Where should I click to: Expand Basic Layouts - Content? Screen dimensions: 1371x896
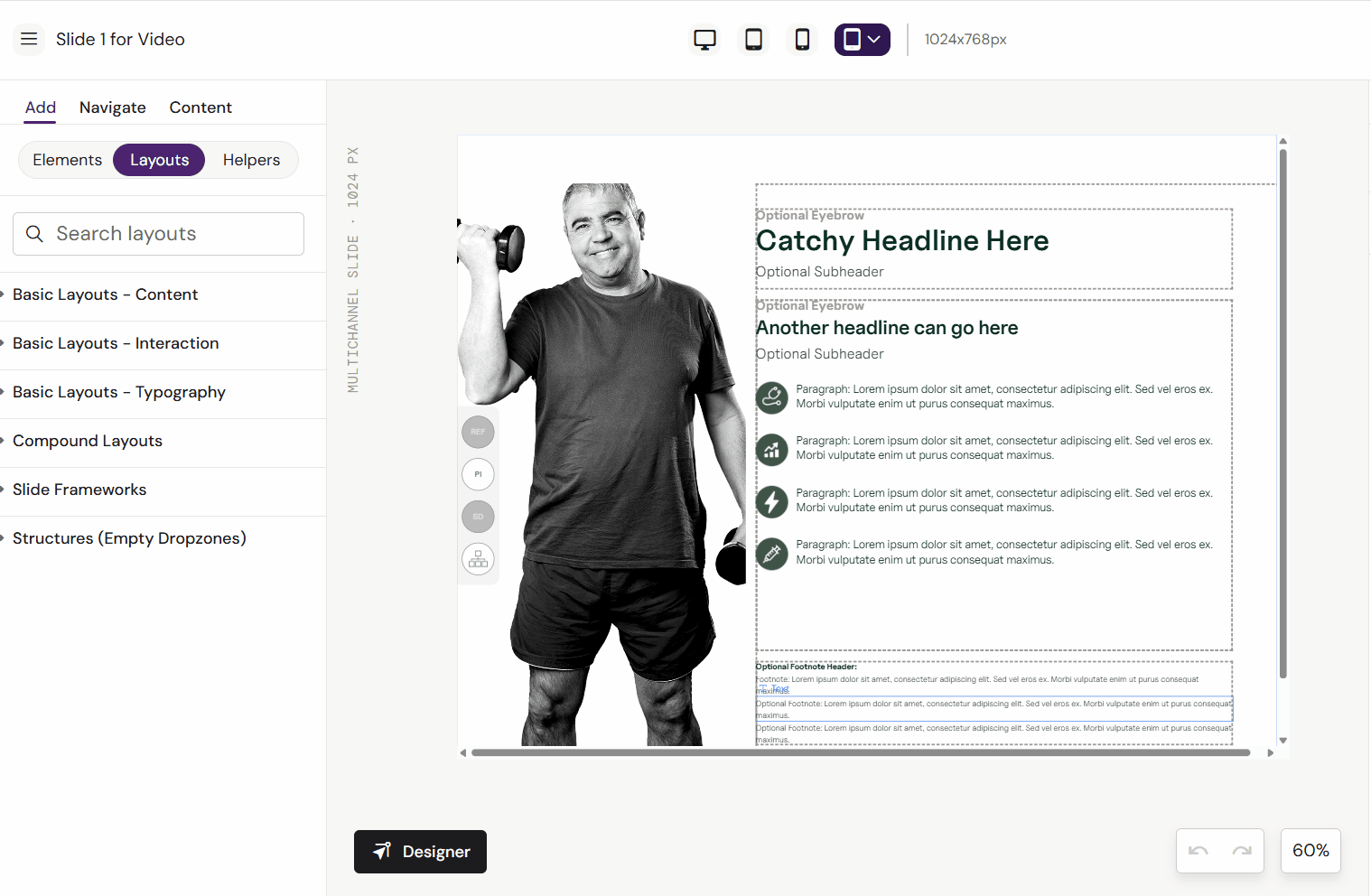[105, 294]
